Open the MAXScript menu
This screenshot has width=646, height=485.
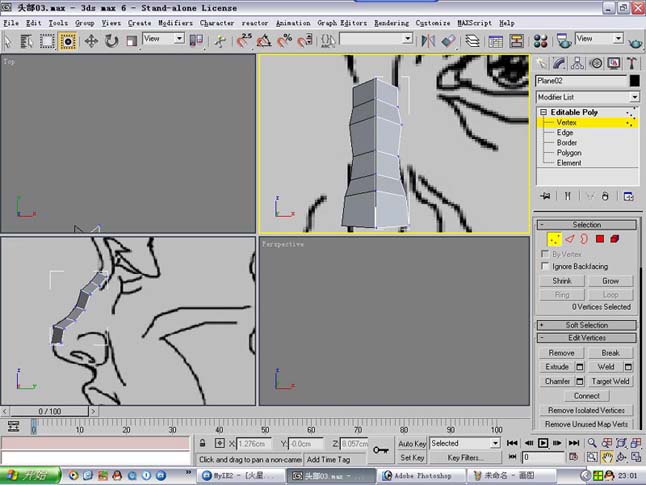pyautogui.click(x=474, y=23)
